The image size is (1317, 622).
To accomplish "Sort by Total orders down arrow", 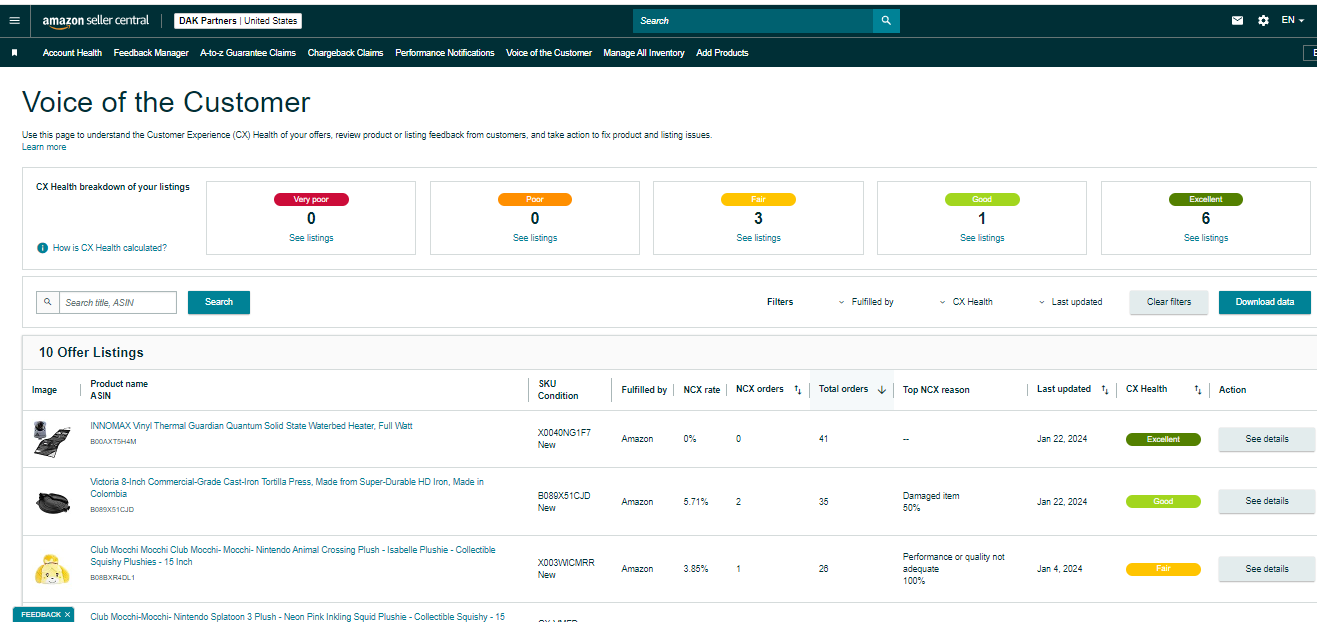I will (881, 390).
